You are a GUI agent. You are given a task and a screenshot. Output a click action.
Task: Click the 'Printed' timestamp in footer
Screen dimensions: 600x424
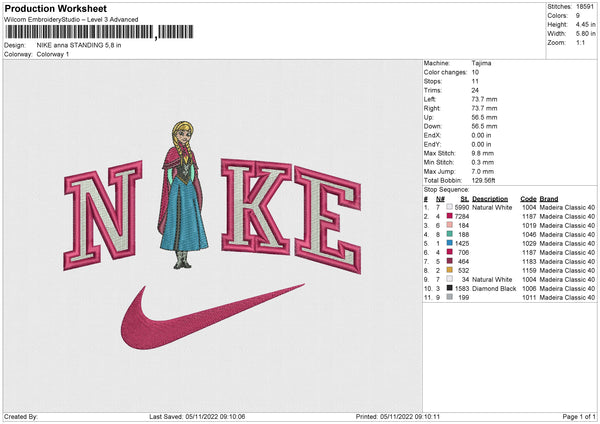pos(398,416)
